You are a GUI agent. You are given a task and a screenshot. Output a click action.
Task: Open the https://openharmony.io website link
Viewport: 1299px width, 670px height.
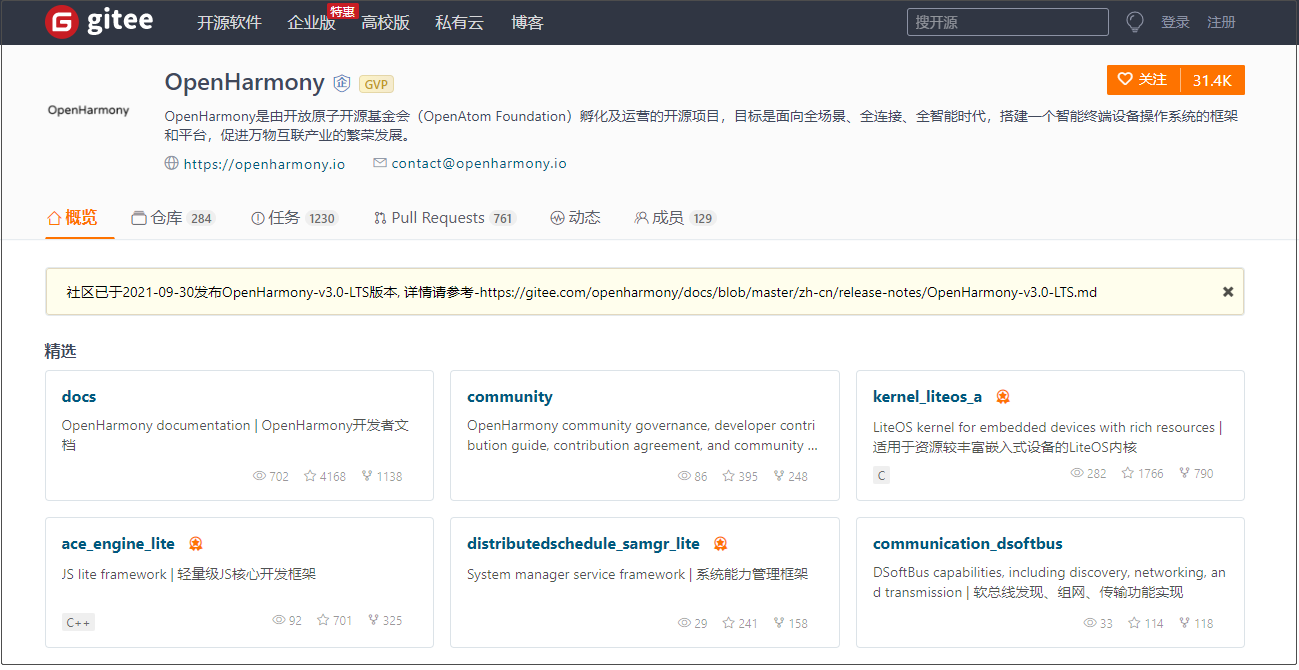[x=264, y=164]
